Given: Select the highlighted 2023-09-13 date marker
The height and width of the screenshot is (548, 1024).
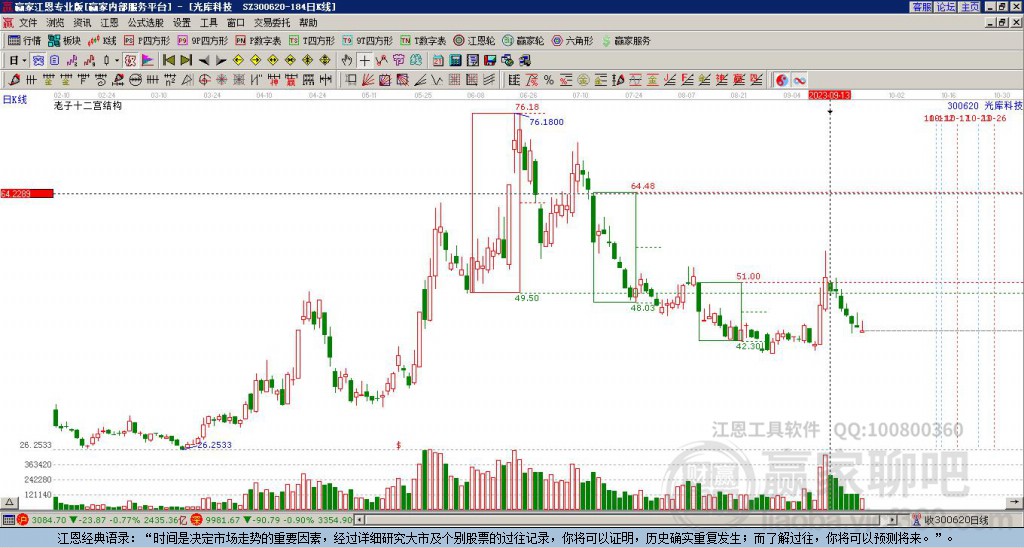Looking at the screenshot, I should tap(829, 95).
